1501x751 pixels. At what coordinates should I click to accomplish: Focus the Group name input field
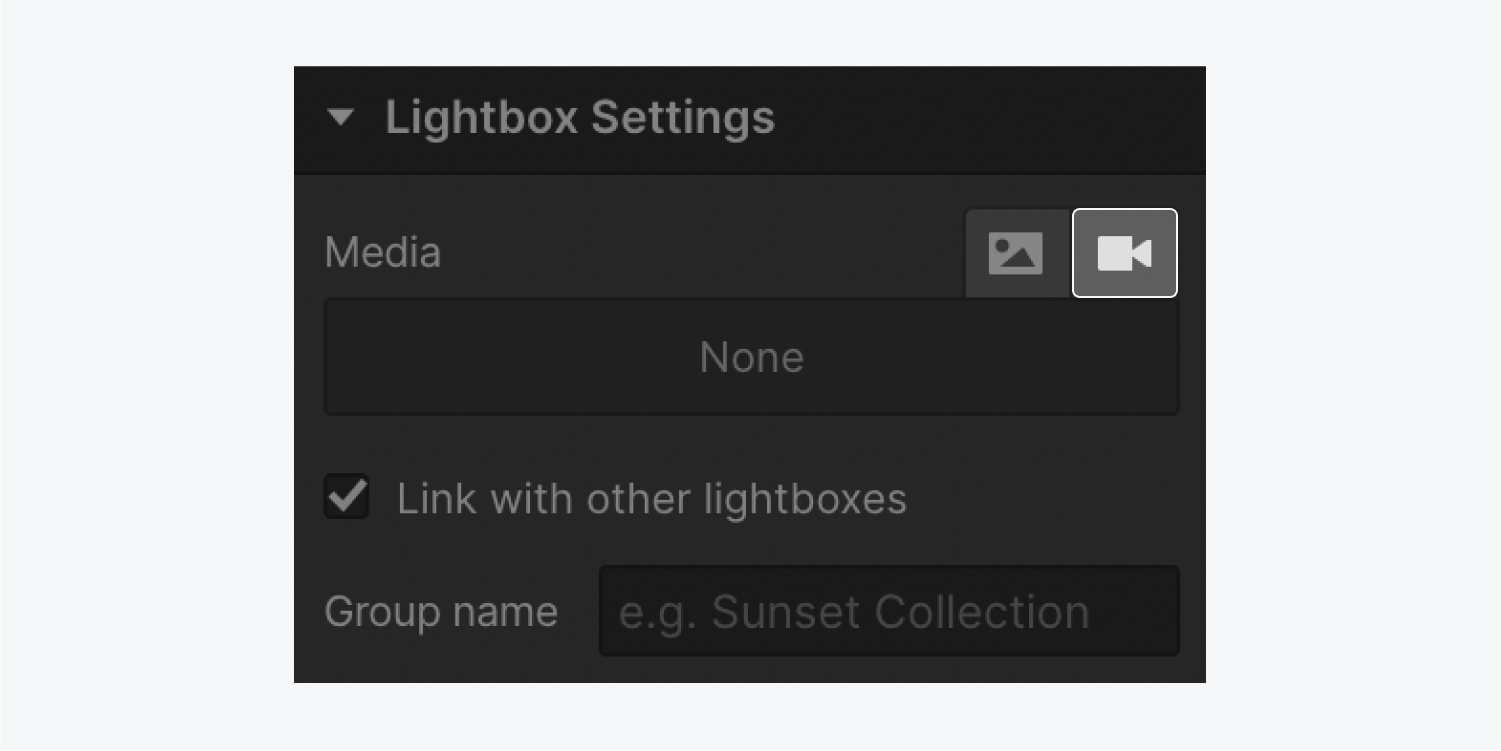click(x=889, y=611)
